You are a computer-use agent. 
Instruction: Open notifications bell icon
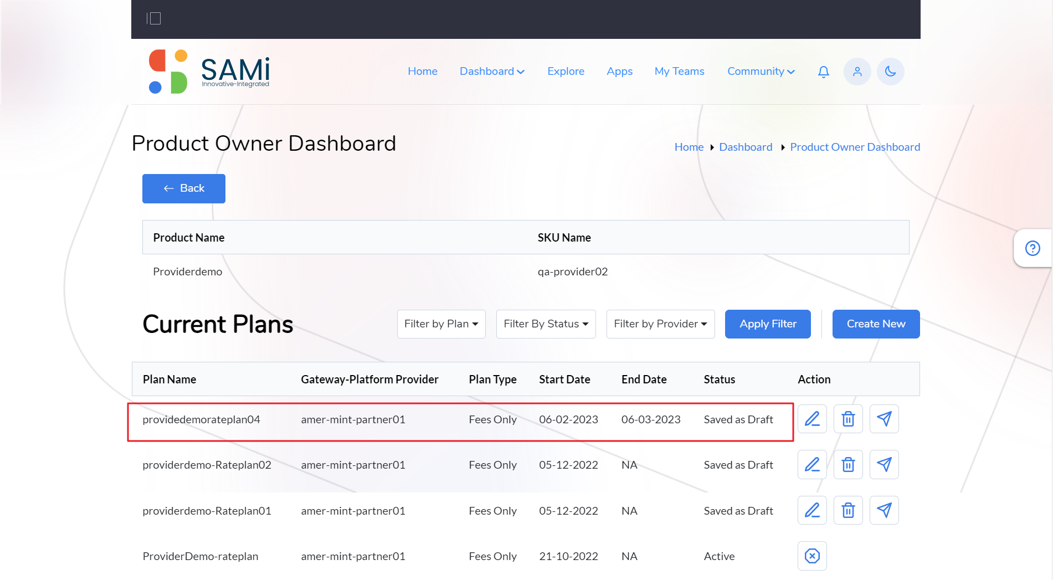click(823, 71)
